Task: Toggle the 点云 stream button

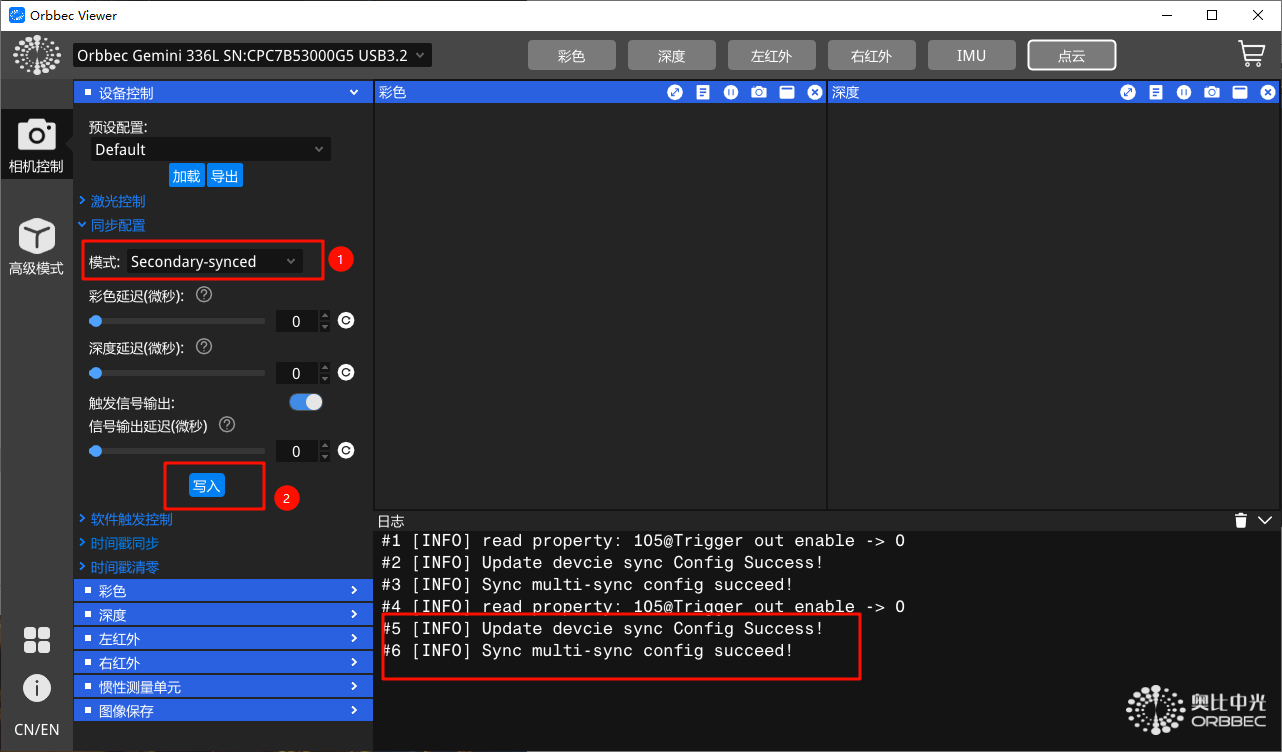Action: 1071,56
